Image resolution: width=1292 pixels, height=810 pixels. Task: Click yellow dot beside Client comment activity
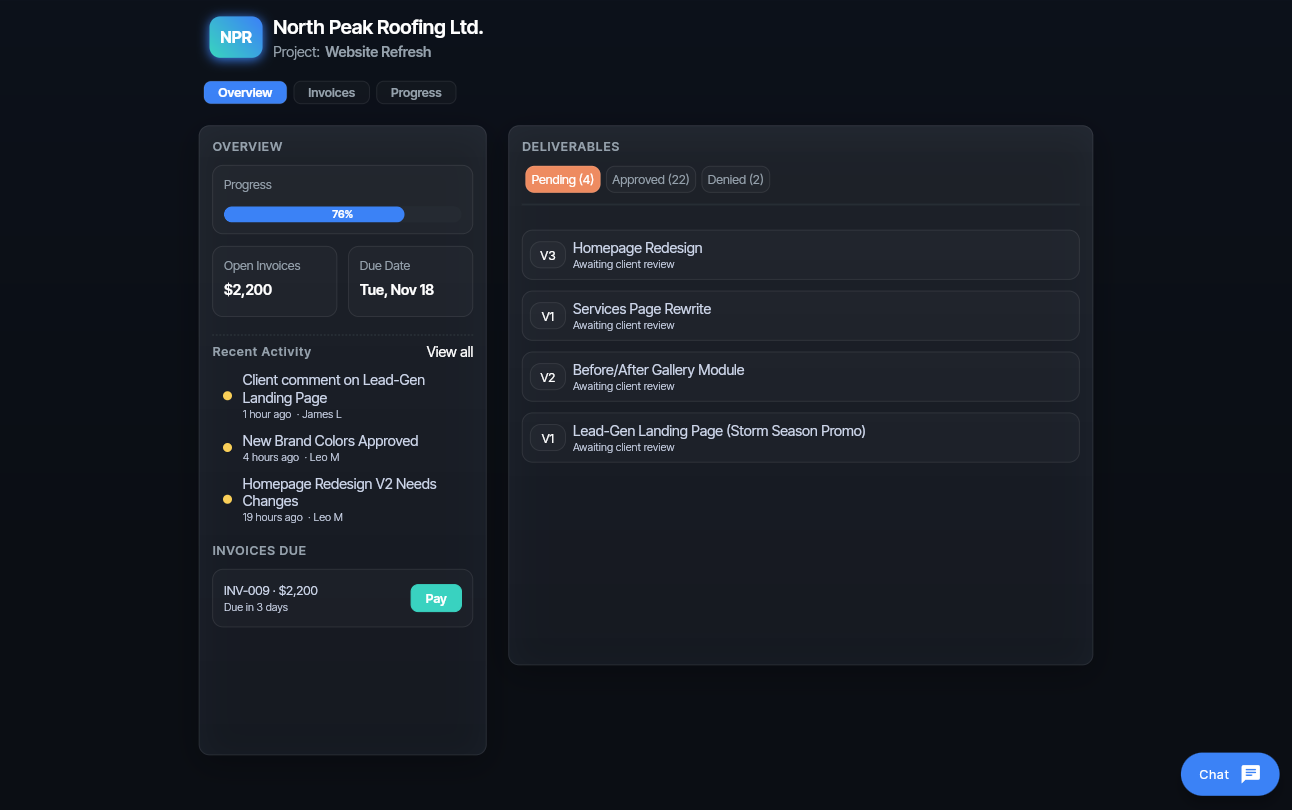[x=228, y=396]
